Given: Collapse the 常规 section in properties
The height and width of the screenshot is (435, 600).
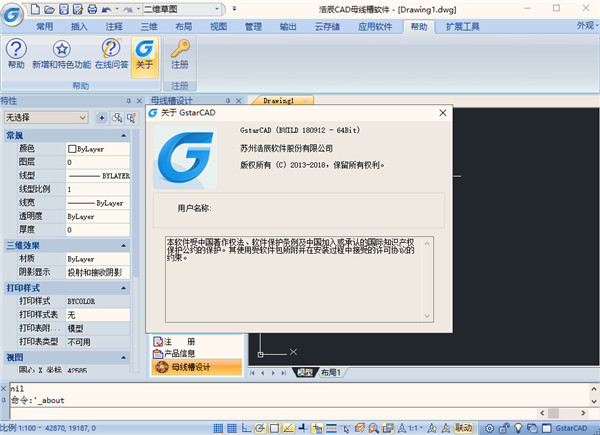Looking at the screenshot, I should pyautogui.click(x=124, y=135).
